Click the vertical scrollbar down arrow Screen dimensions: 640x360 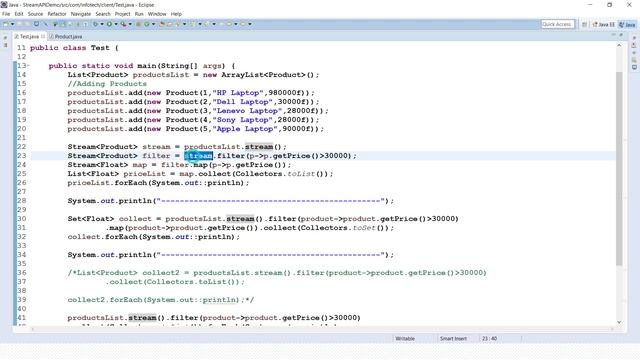coord(619,322)
